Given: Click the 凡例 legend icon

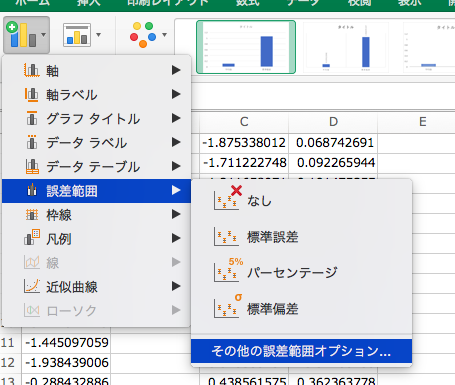Looking at the screenshot, I should tap(32, 237).
